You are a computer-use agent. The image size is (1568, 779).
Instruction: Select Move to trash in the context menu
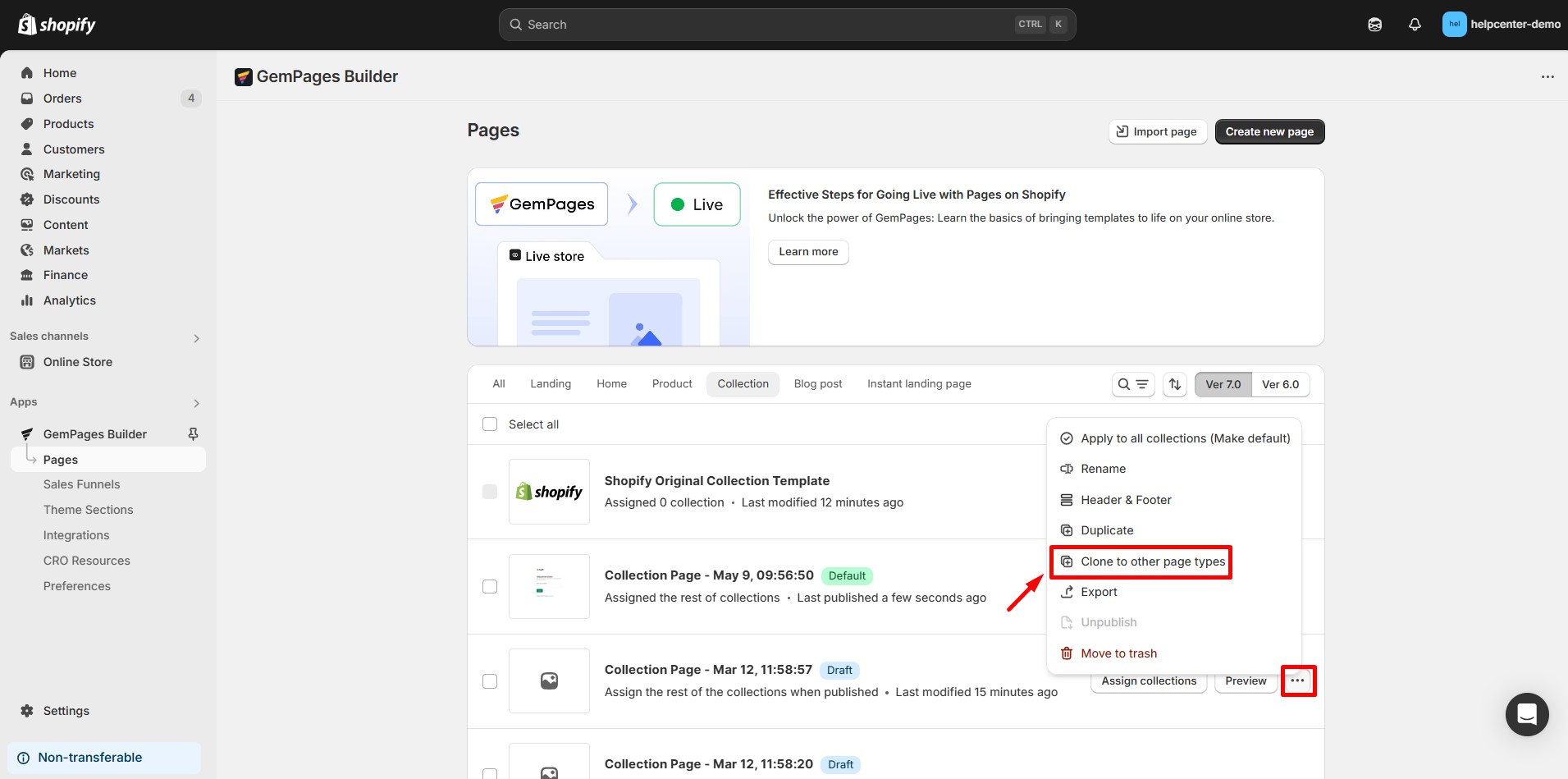pyautogui.click(x=1118, y=653)
